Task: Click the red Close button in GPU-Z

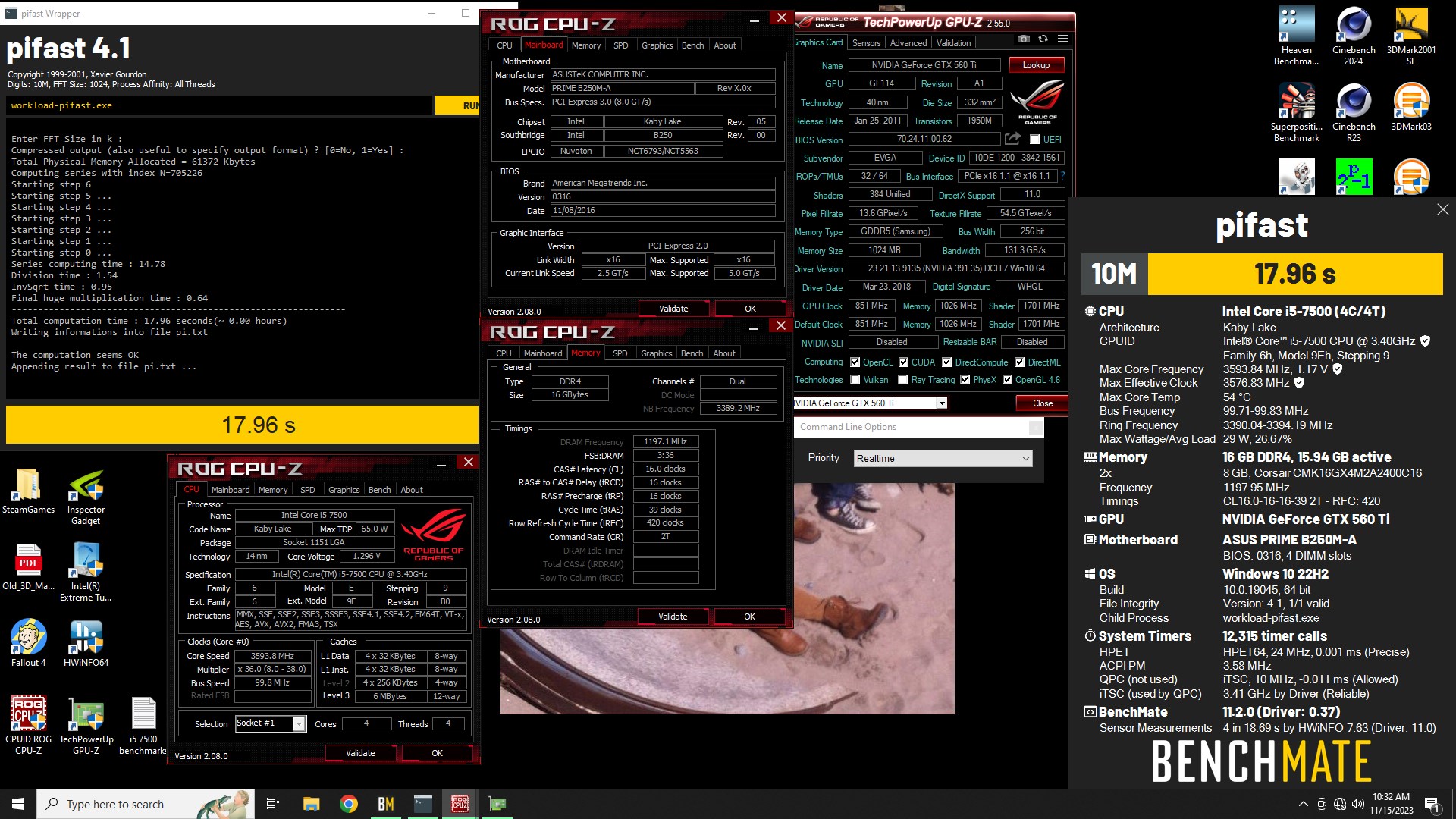Action: click(x=1043, y=403)
